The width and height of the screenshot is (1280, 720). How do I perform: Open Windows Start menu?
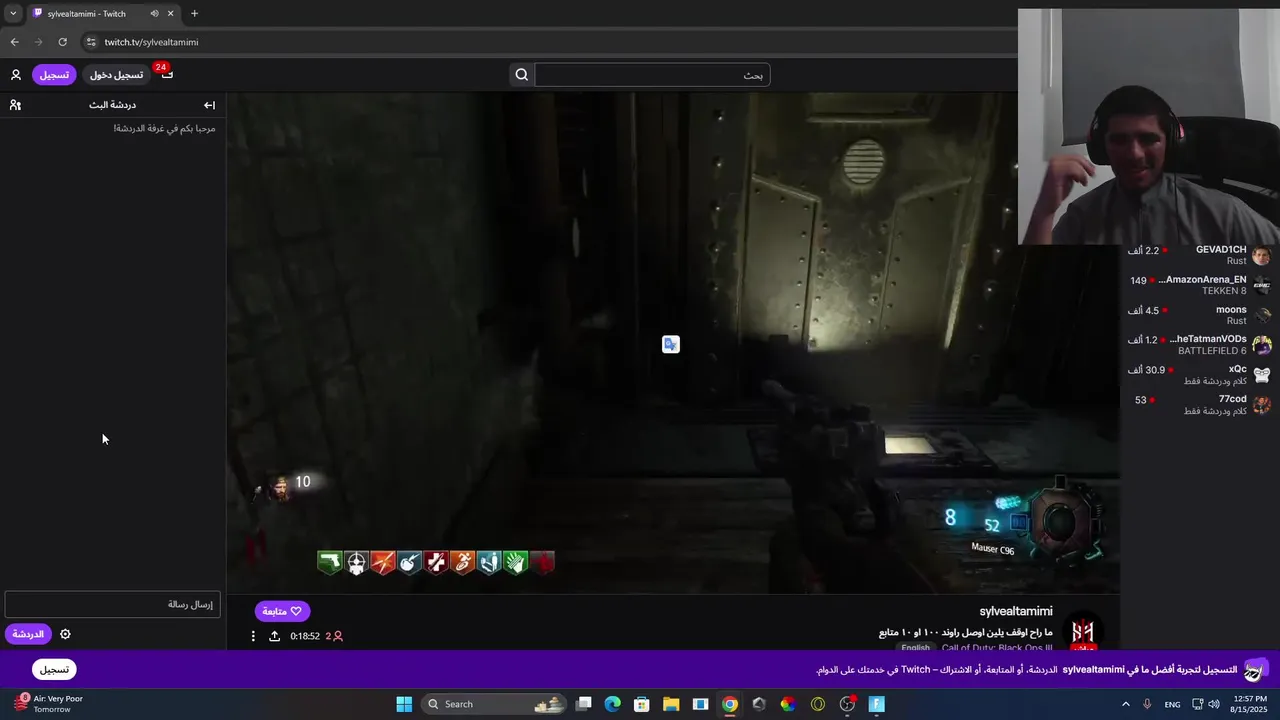[404, 704]
